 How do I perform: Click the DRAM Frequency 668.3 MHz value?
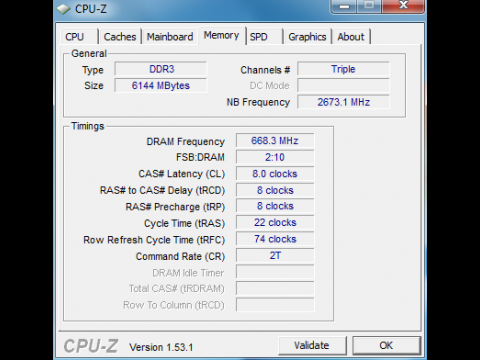click(275, 141)
